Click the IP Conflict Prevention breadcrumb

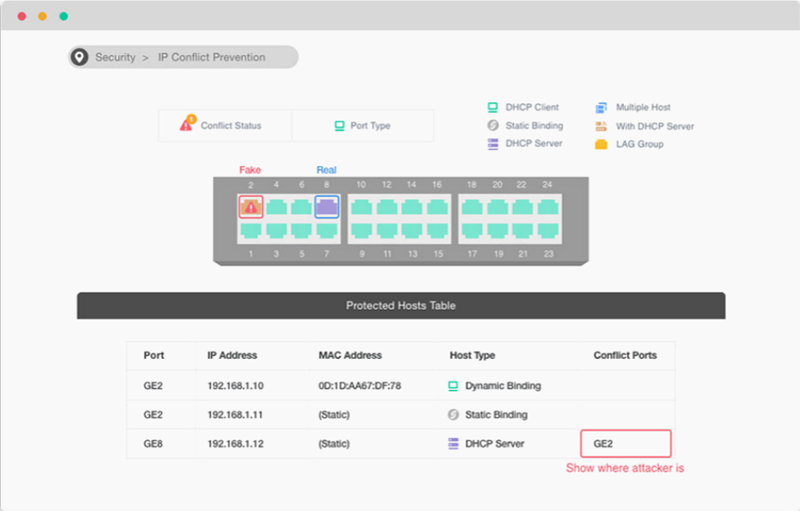tap(211, 57)
